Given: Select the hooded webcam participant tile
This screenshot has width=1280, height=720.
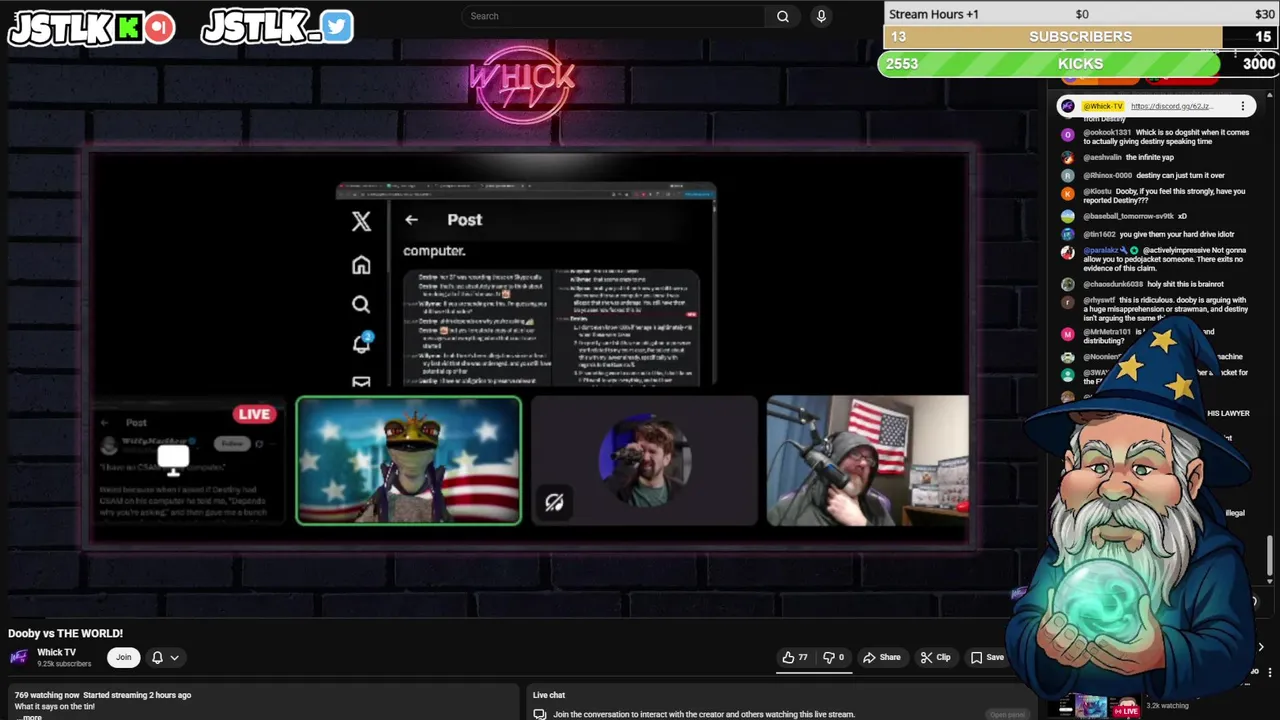Looking at the screenshot, I should [867, 461].
